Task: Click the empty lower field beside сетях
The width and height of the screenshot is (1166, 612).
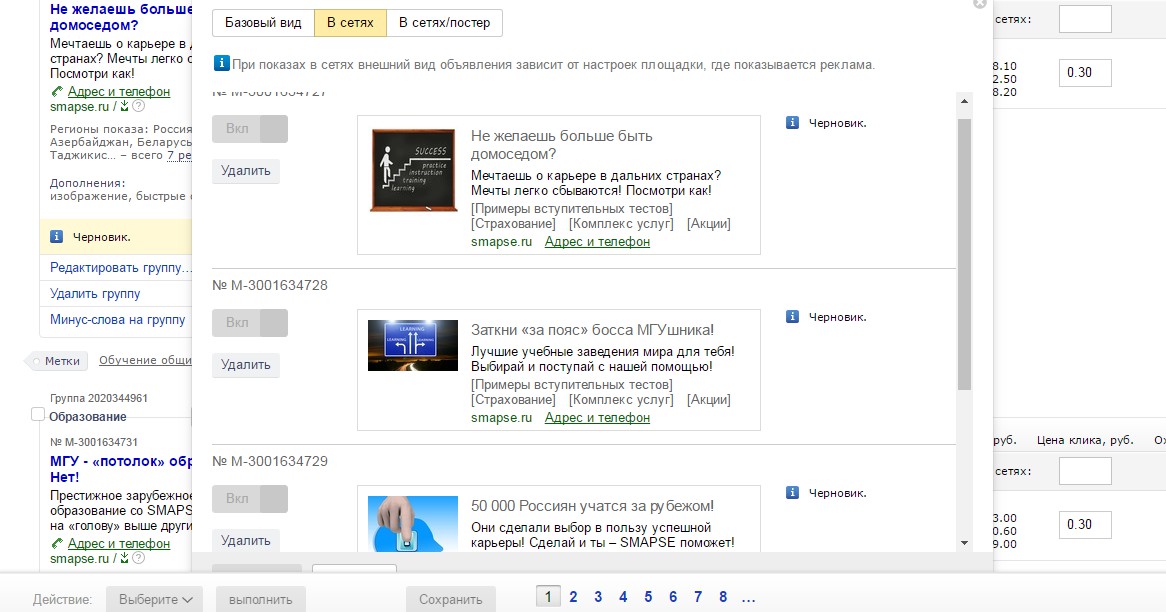Action: tap(1085, 471)
